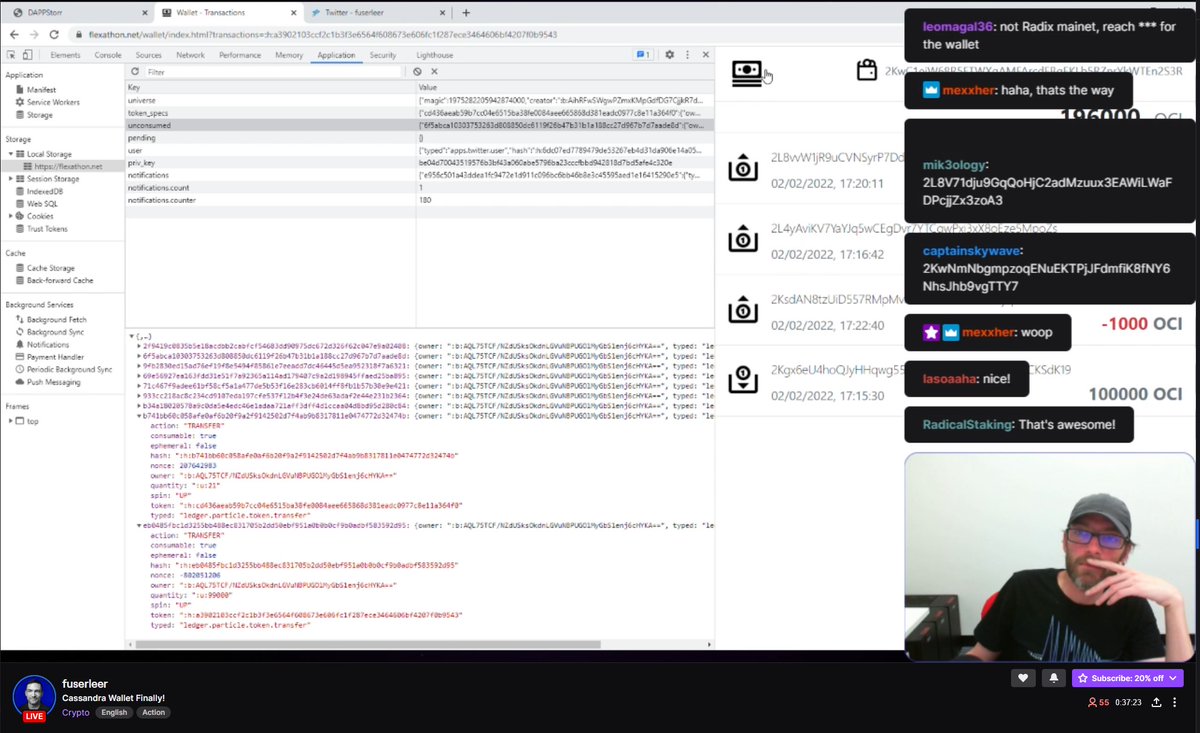Collapse the eb0485fbc1d object entry
The height and width of the screenshot is (733, 1200).
click(139, 524)
